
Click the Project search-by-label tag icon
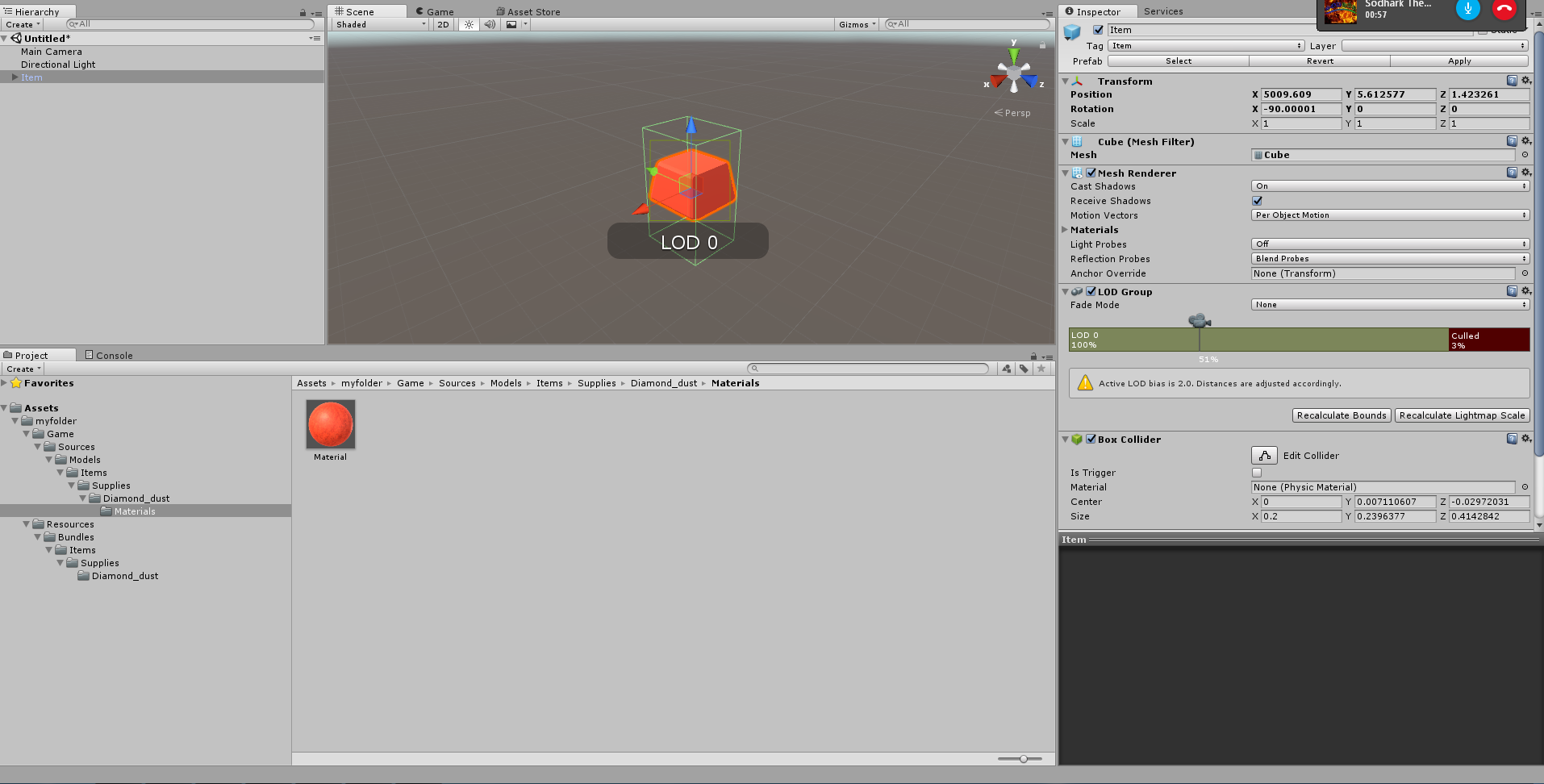1024,369
